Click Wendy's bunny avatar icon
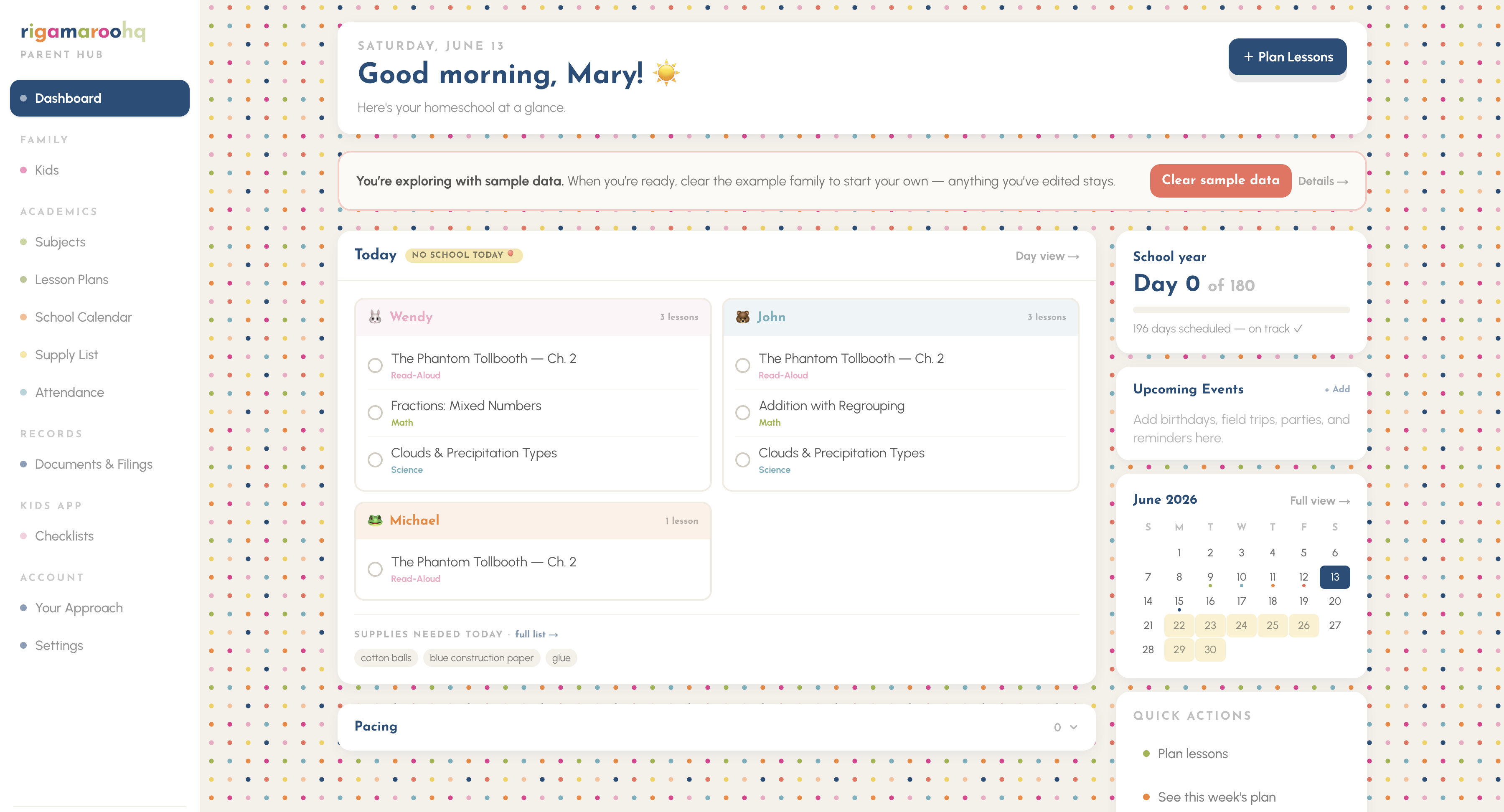 375,317
